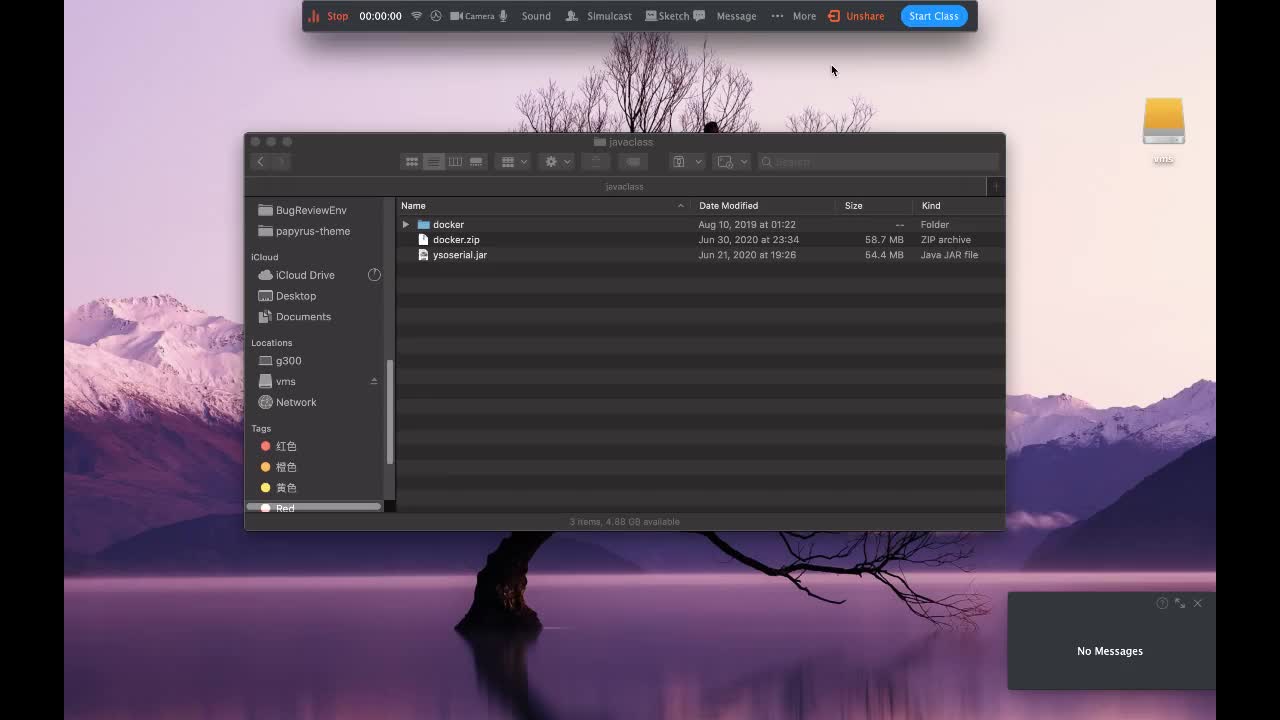Click the circular status icon beside Camera

pos(436,16)
